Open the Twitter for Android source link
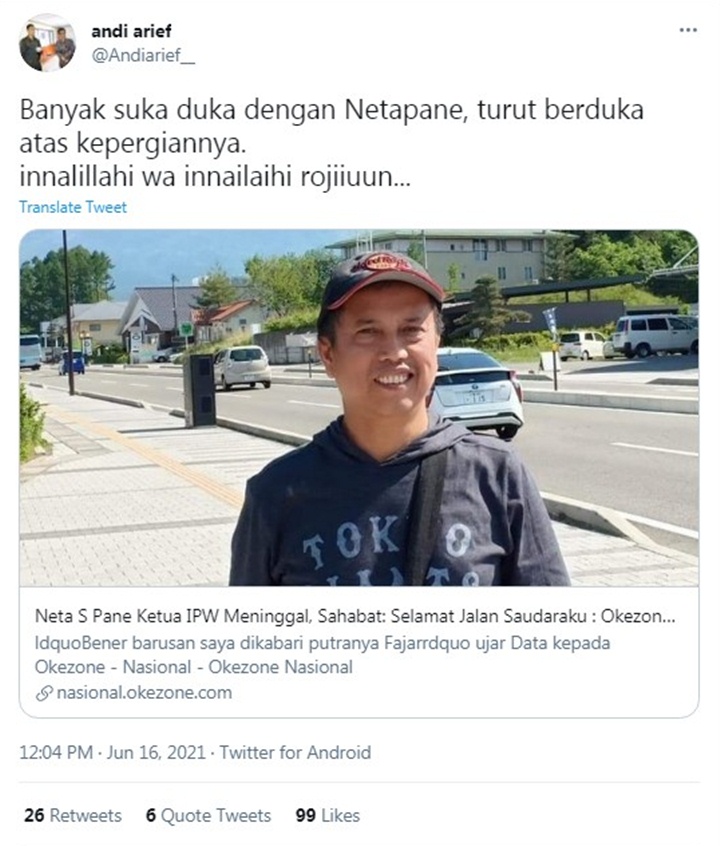 (x=295, y=752)
